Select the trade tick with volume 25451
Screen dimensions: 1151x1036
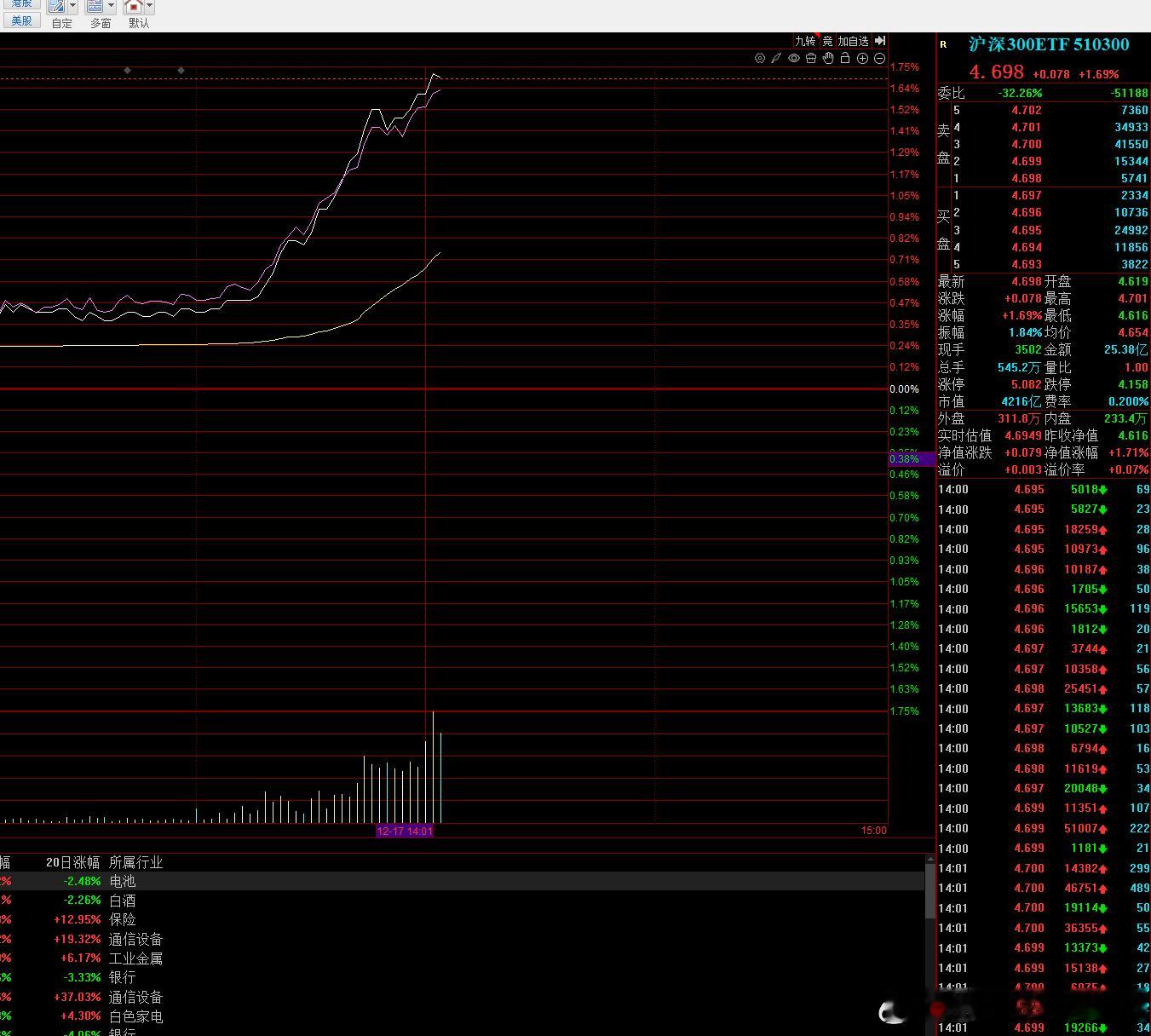coord(1085,688)
